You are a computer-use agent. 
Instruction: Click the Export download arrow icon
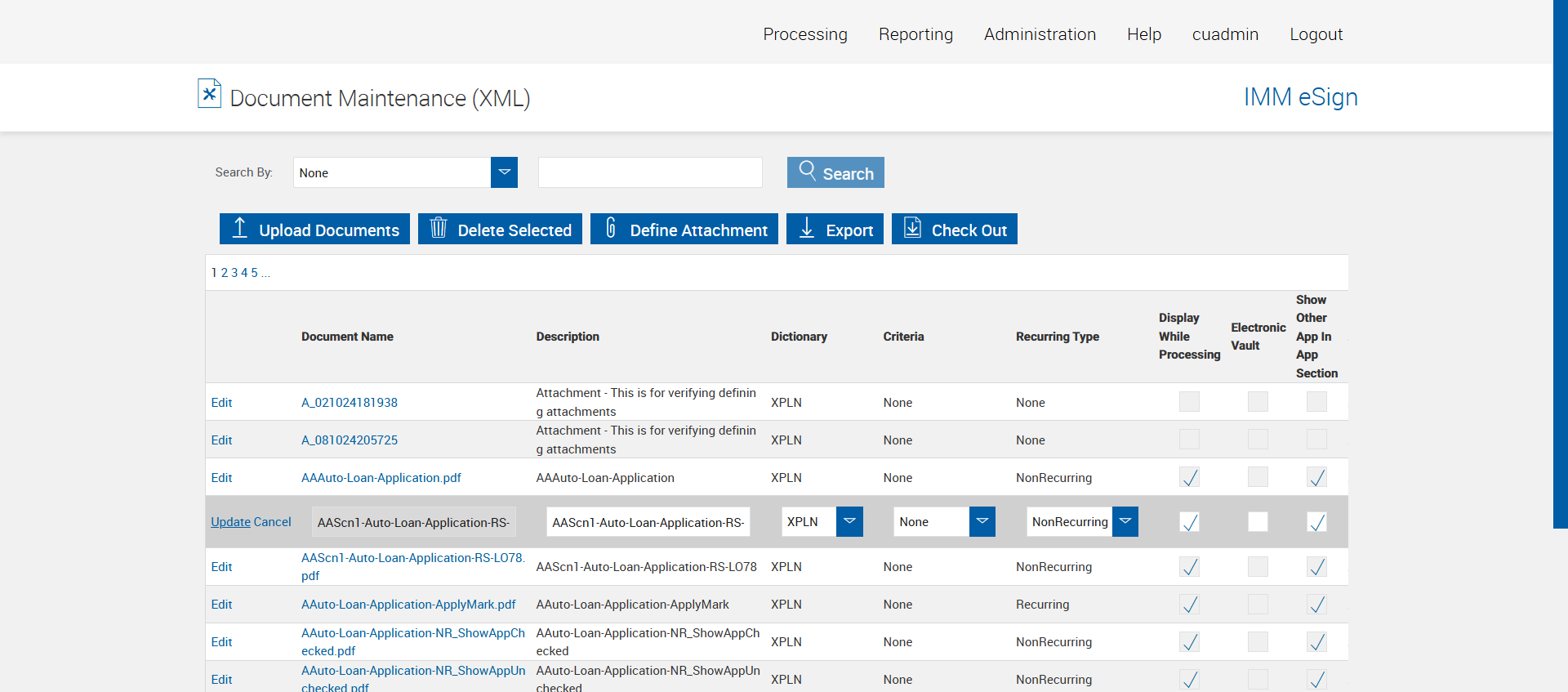click(x=806, y=228)
